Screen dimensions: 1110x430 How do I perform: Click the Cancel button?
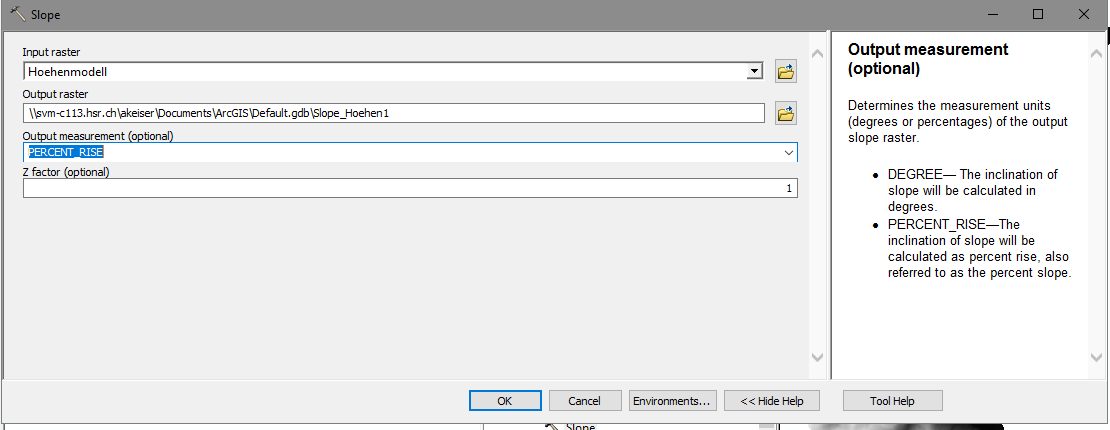[x=584, y=400]
